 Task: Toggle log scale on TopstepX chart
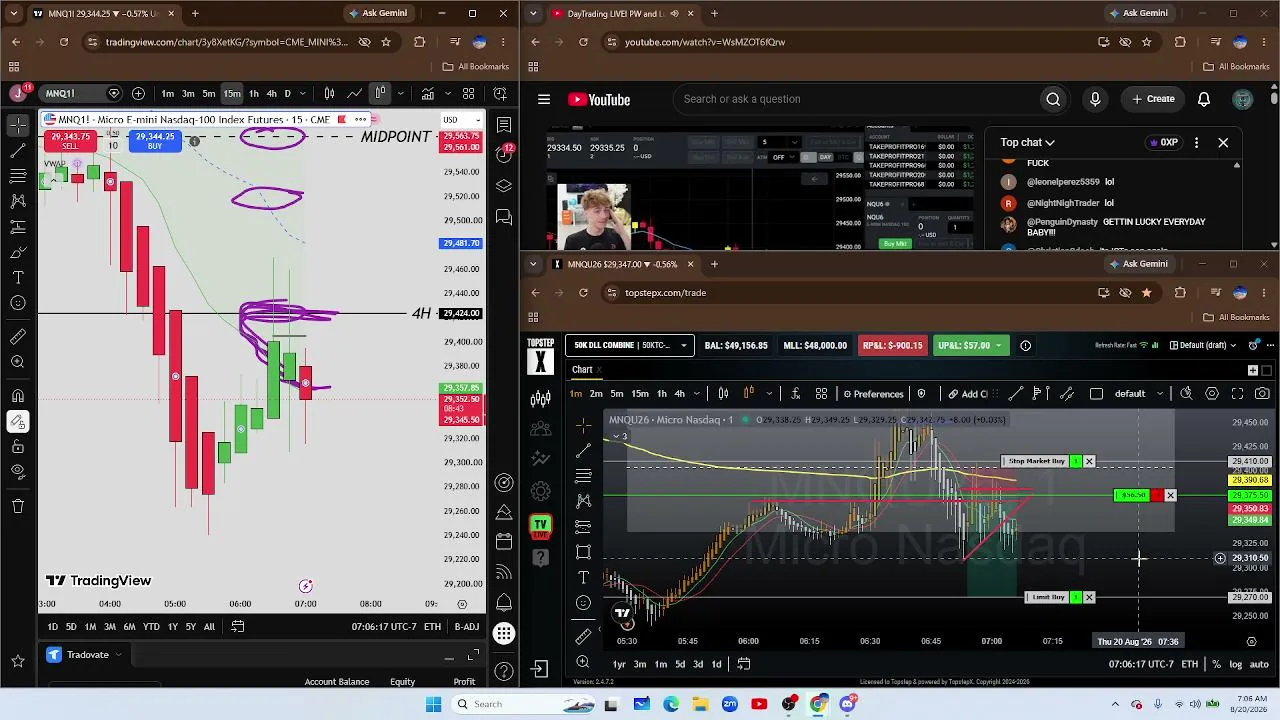[x=1236, y=664]
